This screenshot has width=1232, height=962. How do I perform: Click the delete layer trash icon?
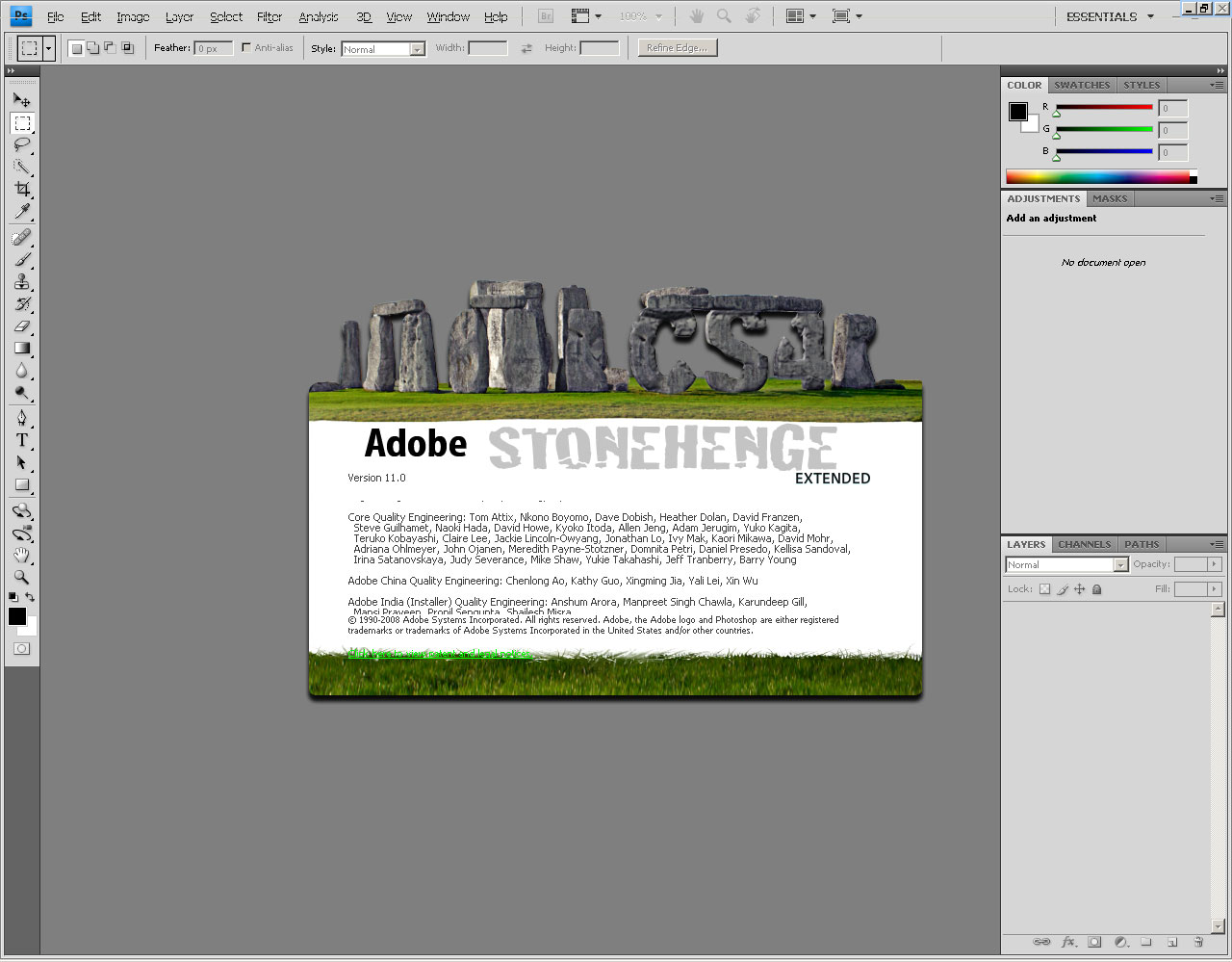1198,942
